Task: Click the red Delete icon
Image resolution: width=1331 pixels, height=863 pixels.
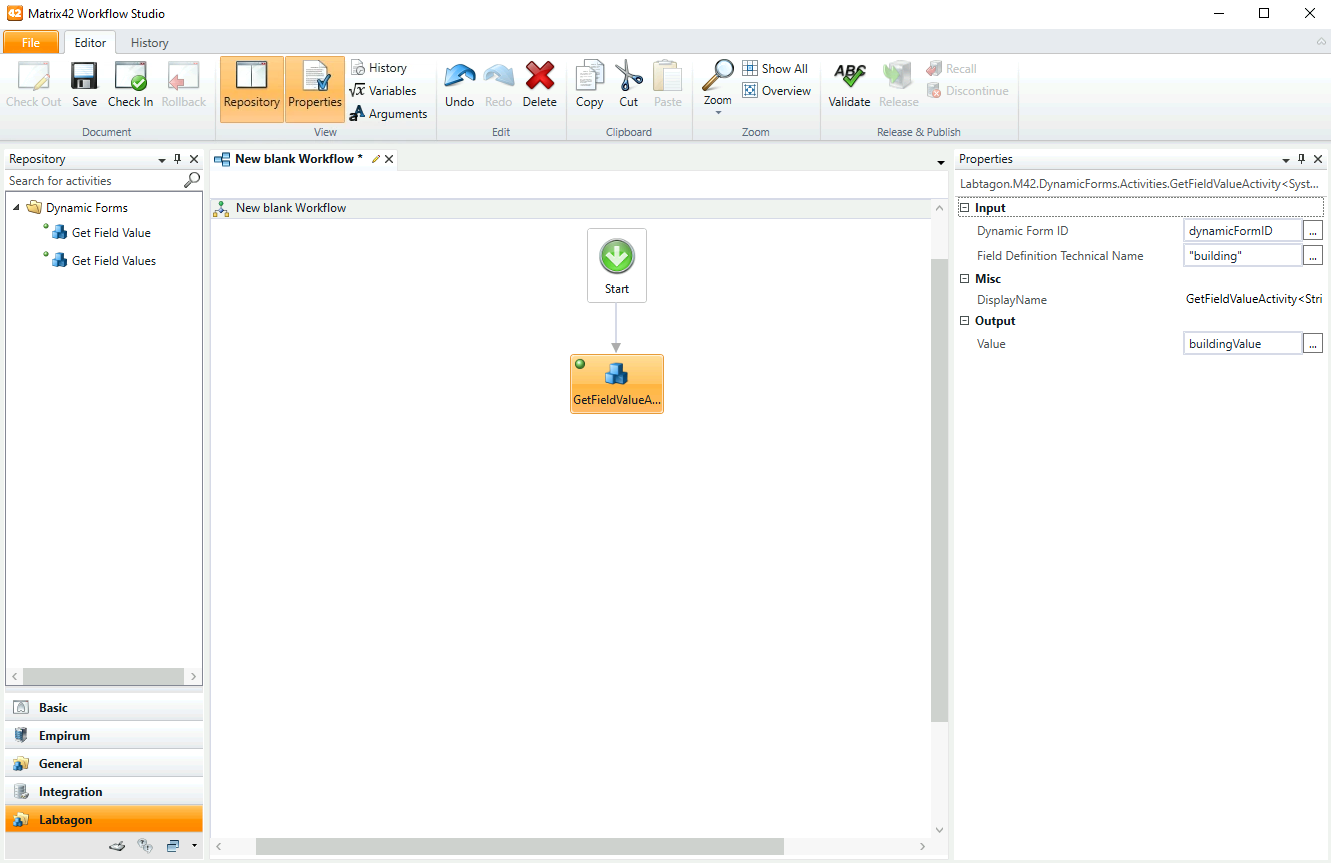Action: click(x=540, y=78)
